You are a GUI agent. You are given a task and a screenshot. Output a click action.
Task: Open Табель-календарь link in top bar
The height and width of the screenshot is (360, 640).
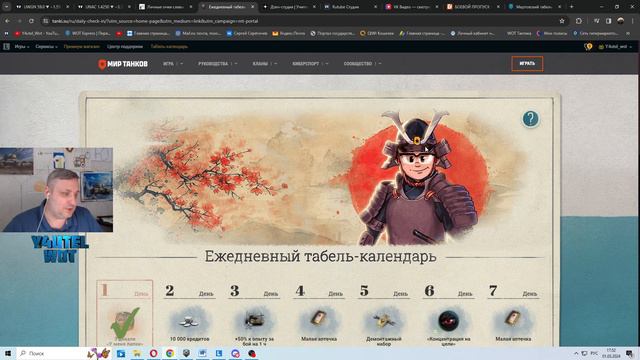(x=169, y=47)
